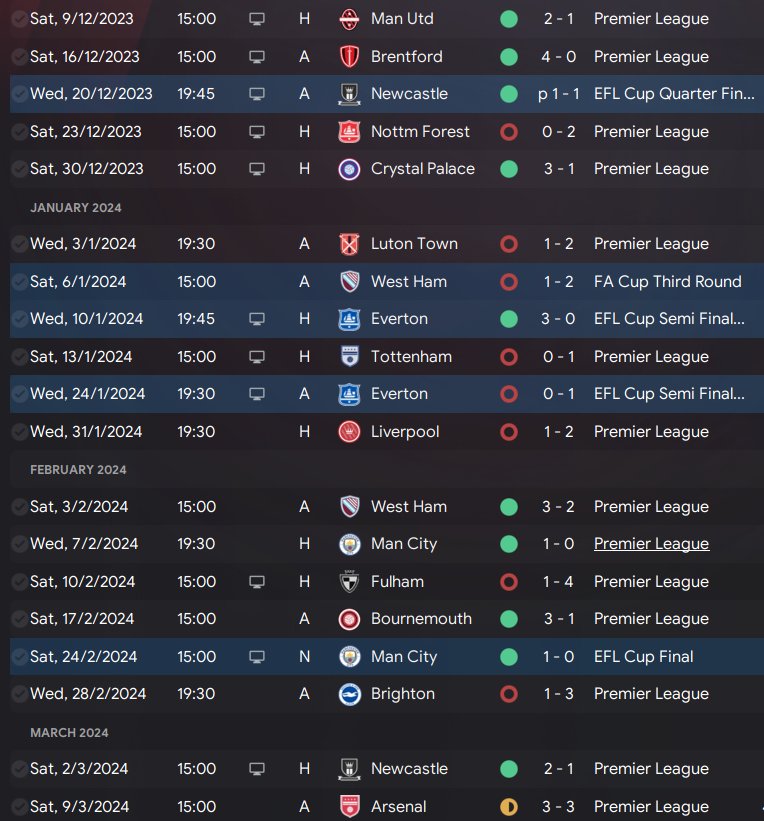Screen dimensions: 764x821
Task: Click the Crystal Palace club crest
Action: tap(349, 169)
